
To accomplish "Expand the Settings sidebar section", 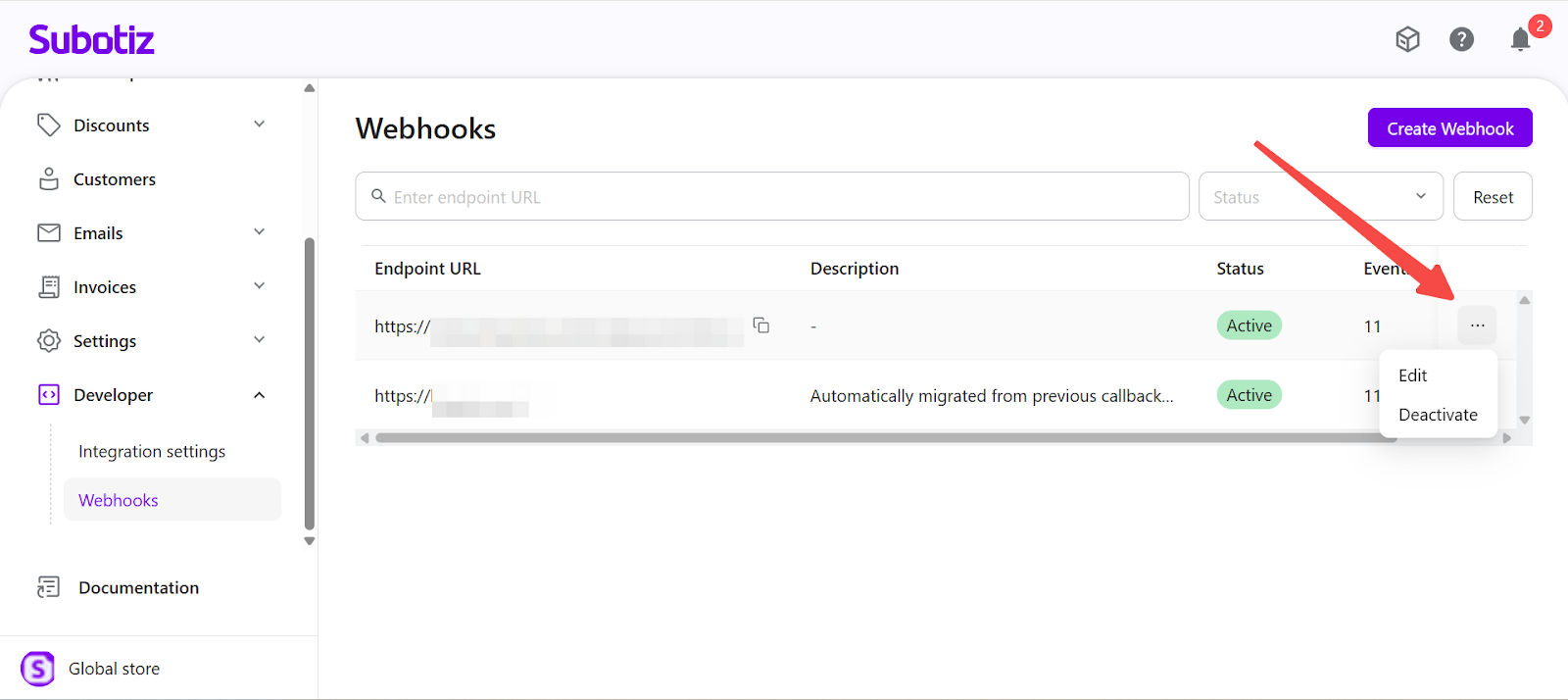I will click(x=259, y=340).
